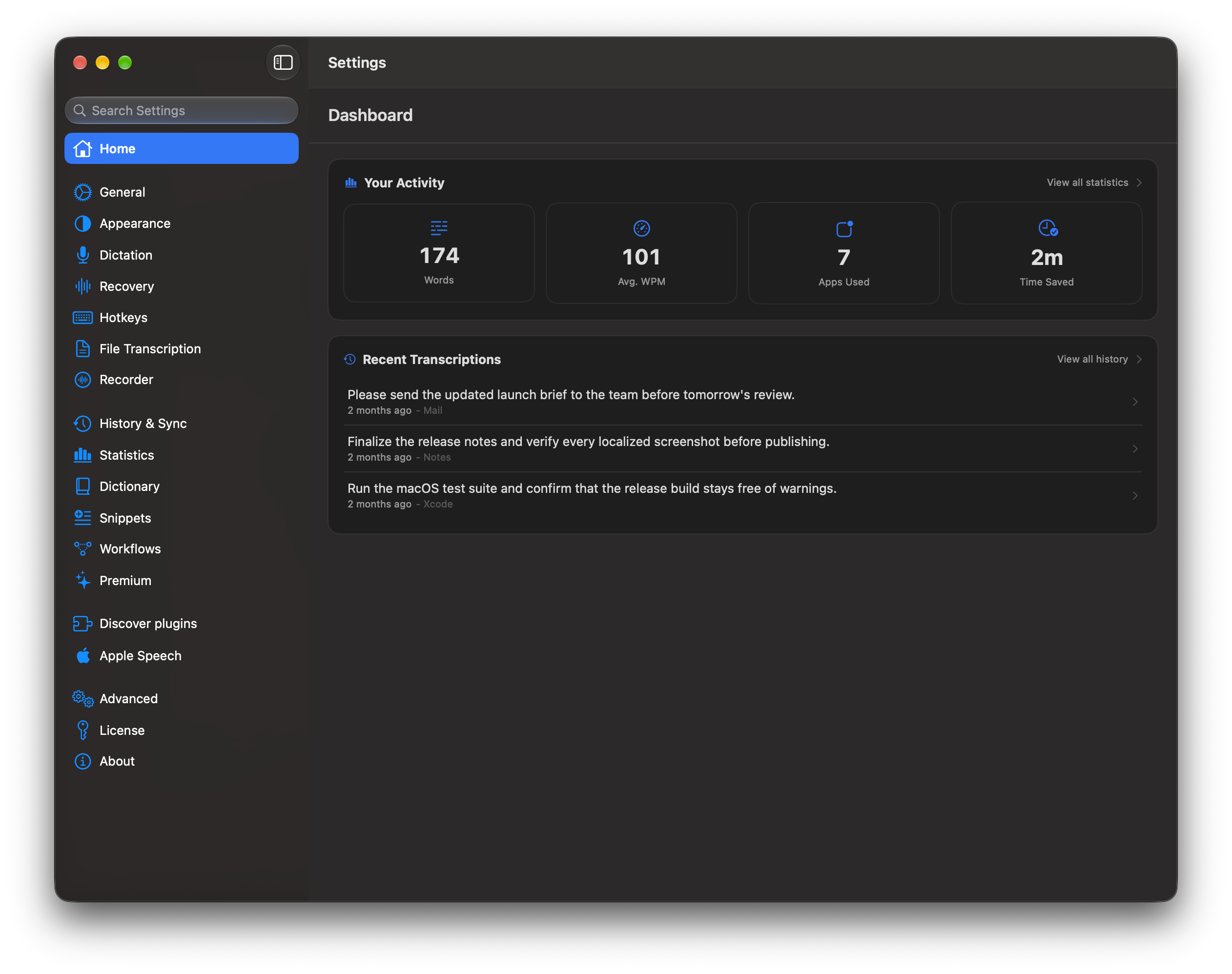The image size is (1232, 974).
Task: Click the 174 Words activity card
Action: (x=439, y=253)
